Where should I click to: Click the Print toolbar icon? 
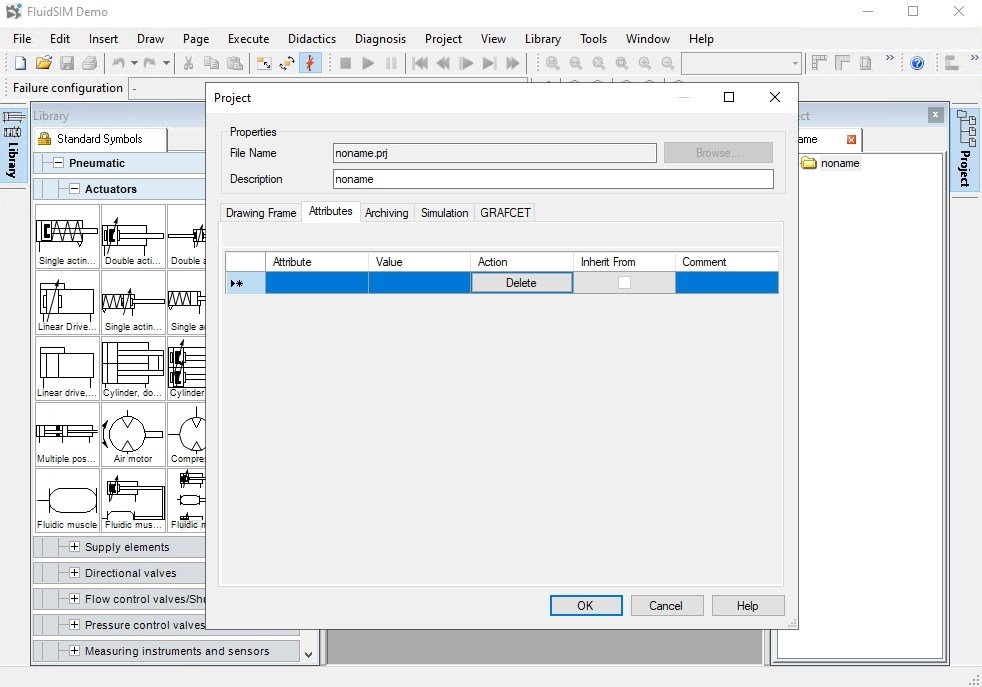tap(90, 63)
